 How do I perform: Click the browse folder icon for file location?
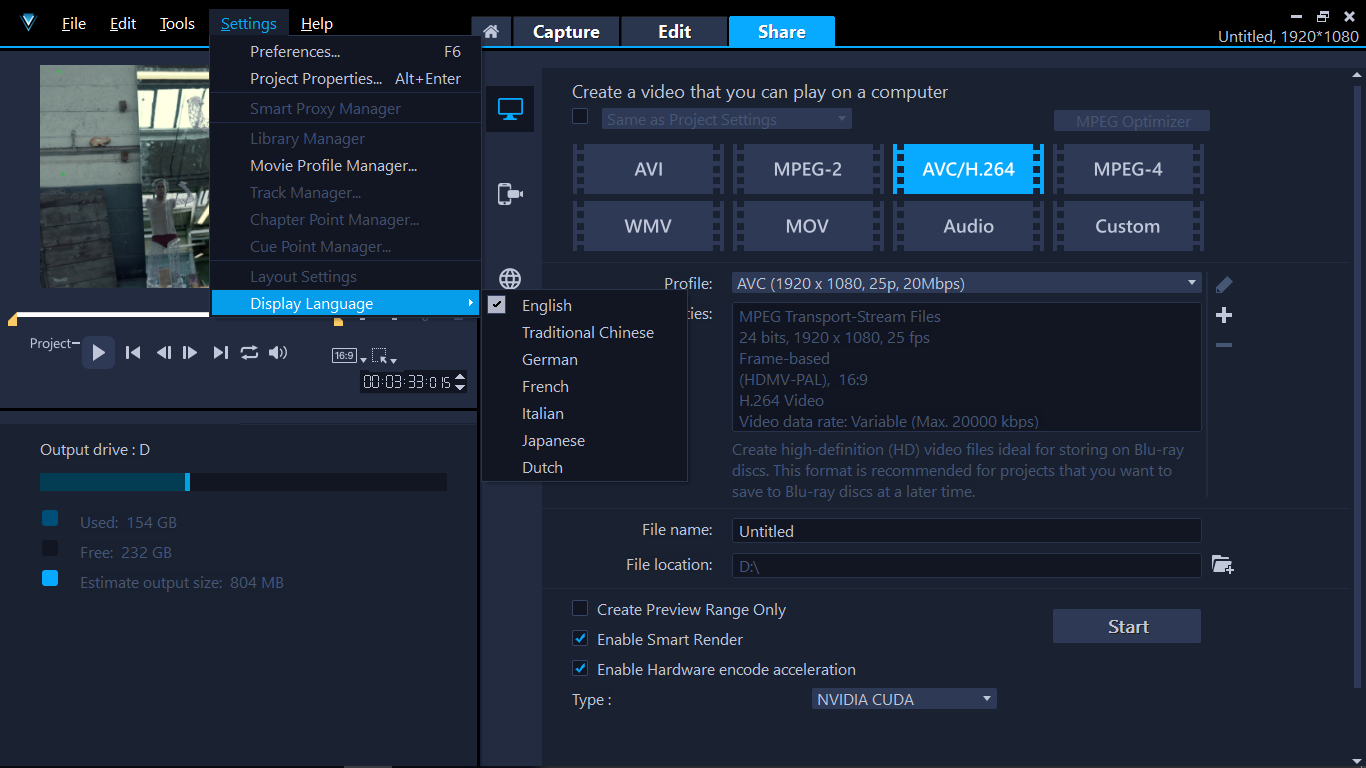coord(1222,565)
